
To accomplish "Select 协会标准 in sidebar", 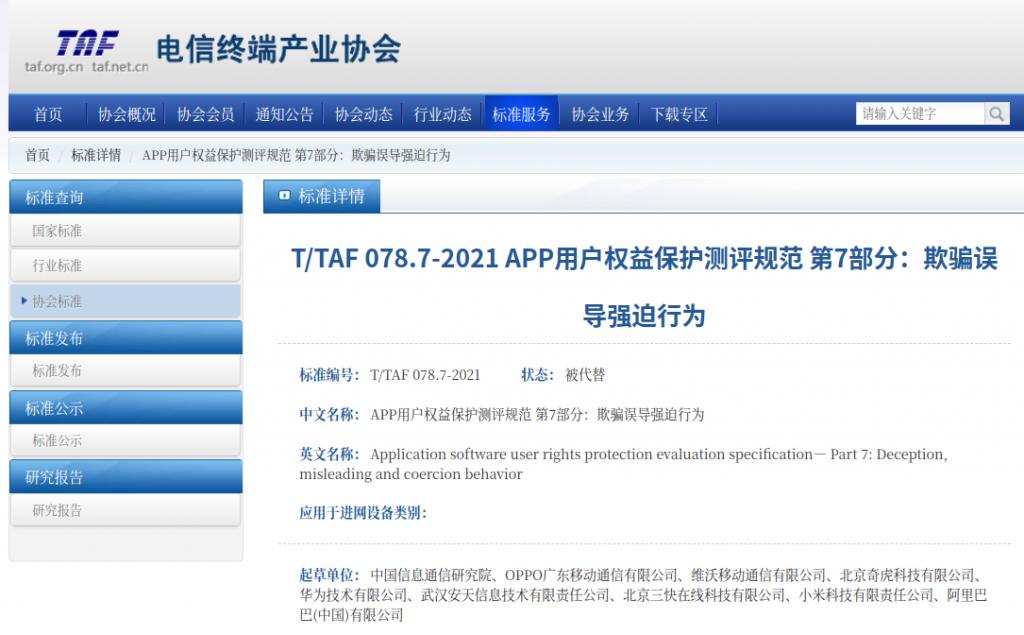I will pyautogui.click(x=125, y=301).
